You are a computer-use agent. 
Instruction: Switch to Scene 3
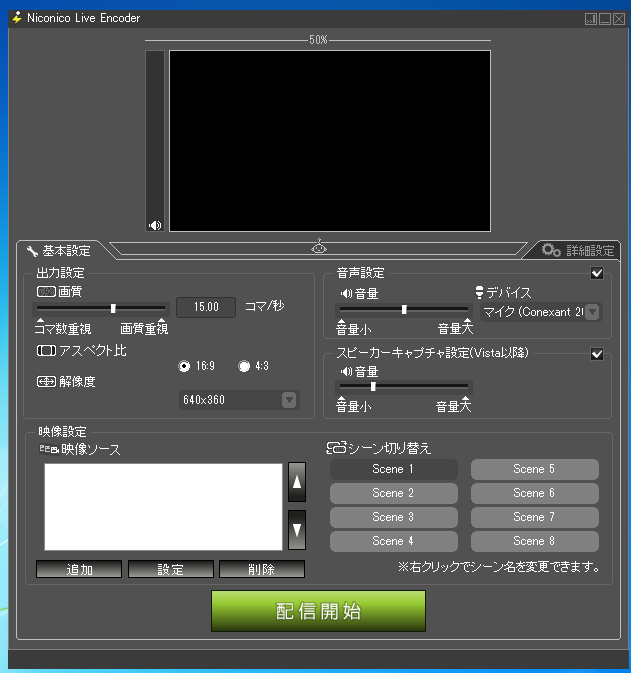(394, 517)
